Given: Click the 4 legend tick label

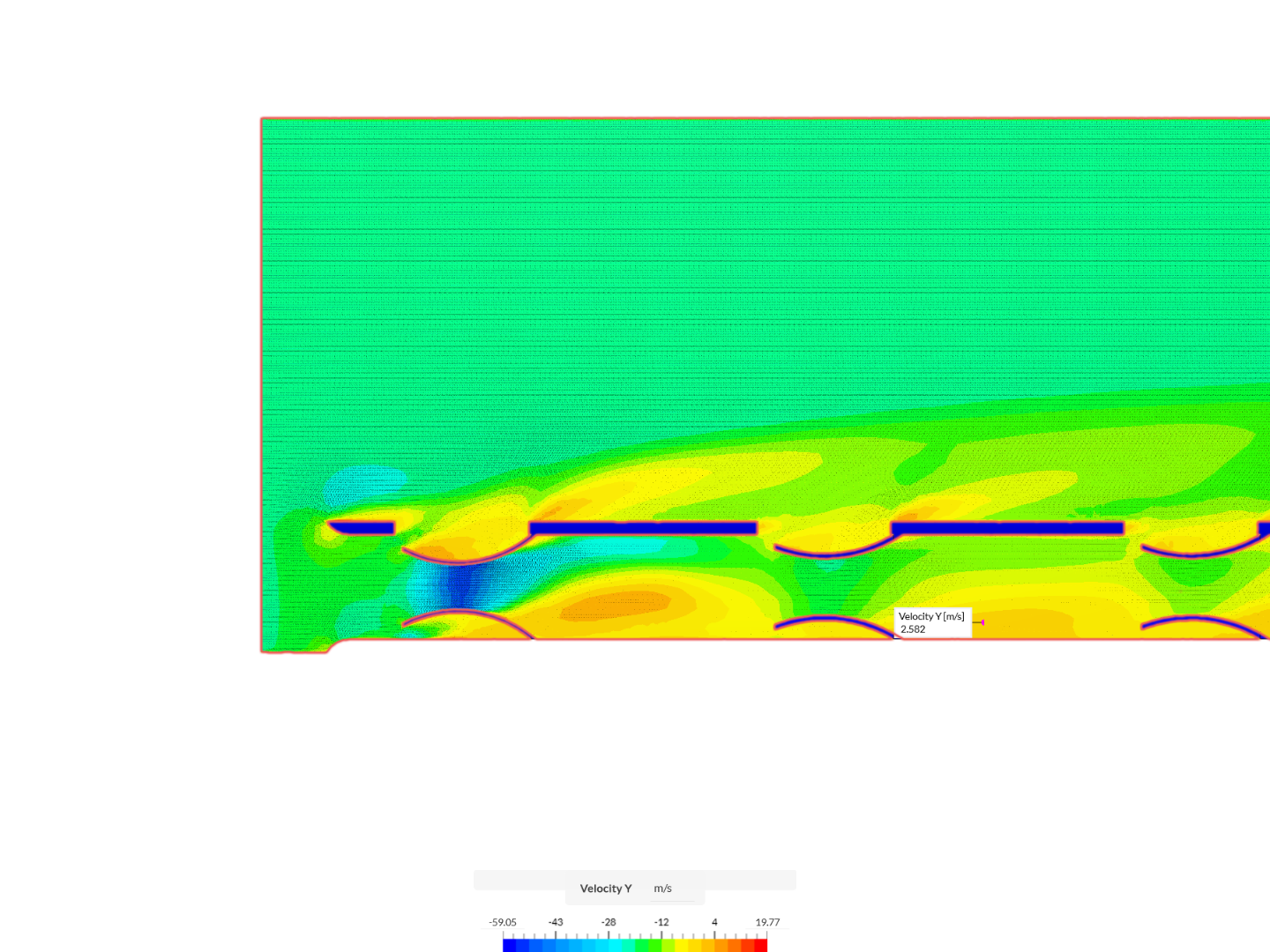Looking at the screenshot, I should [714, 923].
